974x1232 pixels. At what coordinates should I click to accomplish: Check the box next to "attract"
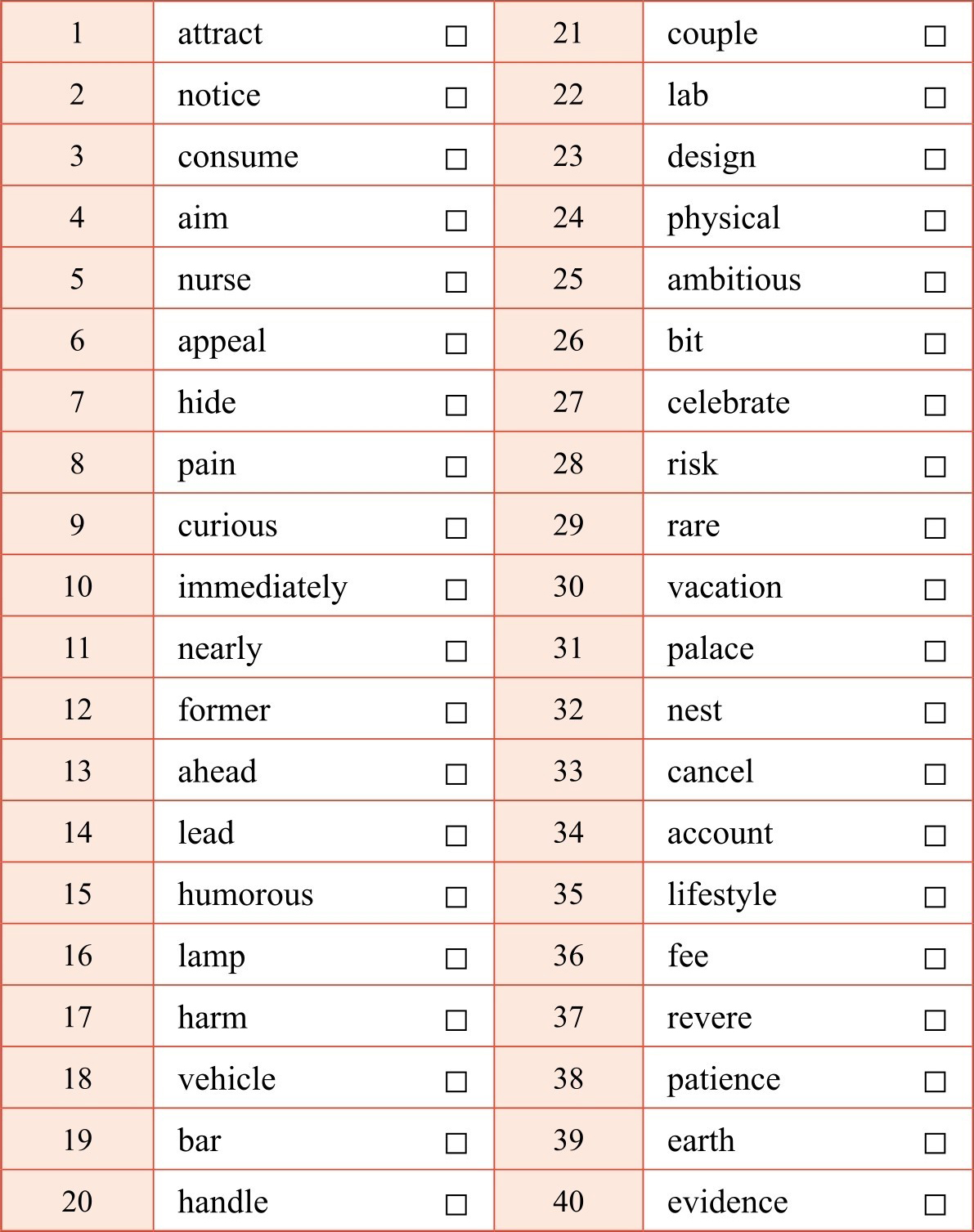[x=456, y=36]
